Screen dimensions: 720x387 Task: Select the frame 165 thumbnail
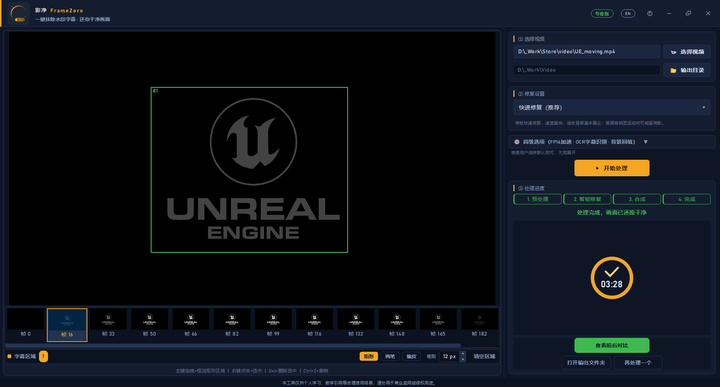438,324
